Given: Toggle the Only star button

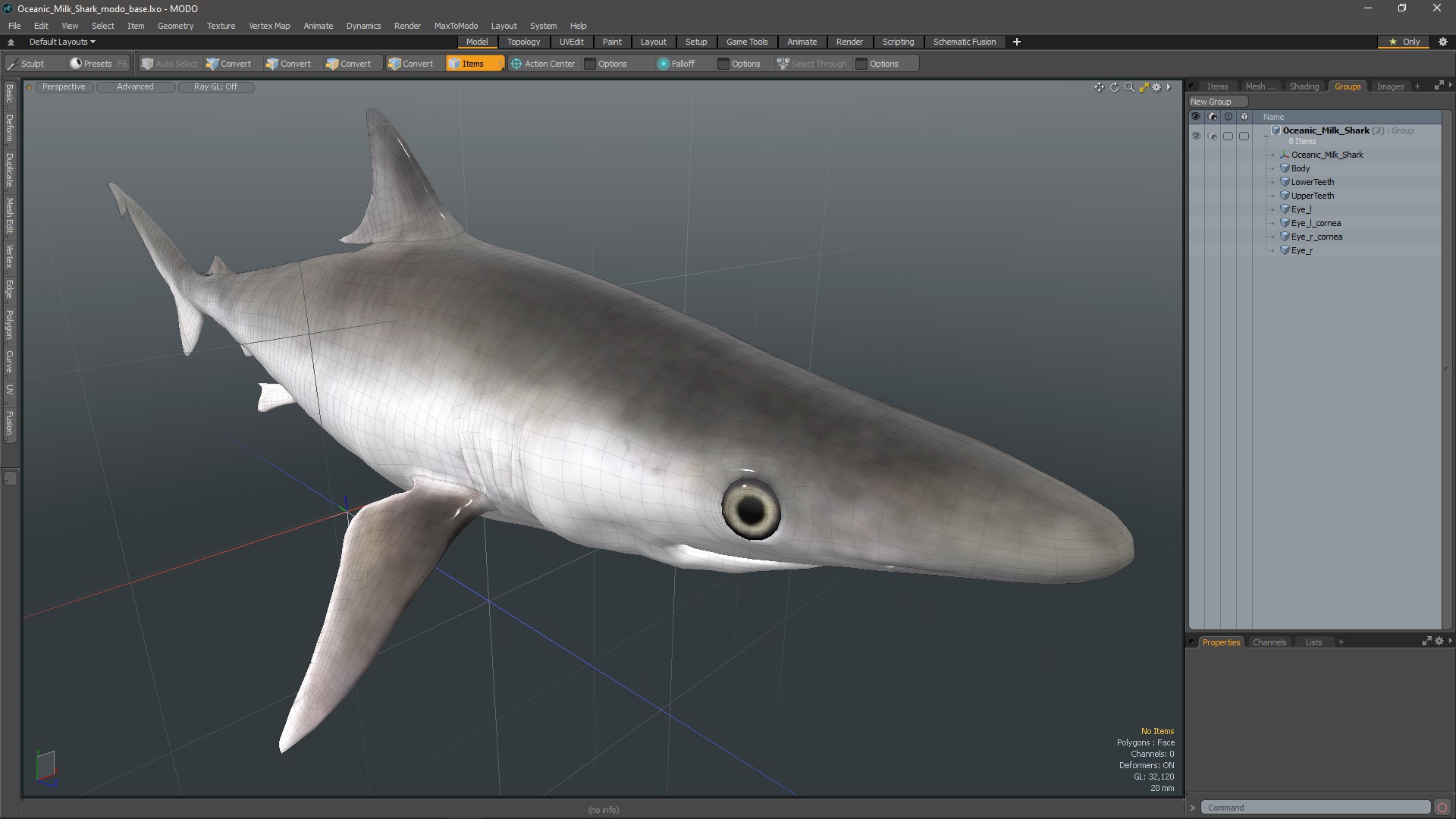Looking at the screenshot, I should click(1404, 42).
